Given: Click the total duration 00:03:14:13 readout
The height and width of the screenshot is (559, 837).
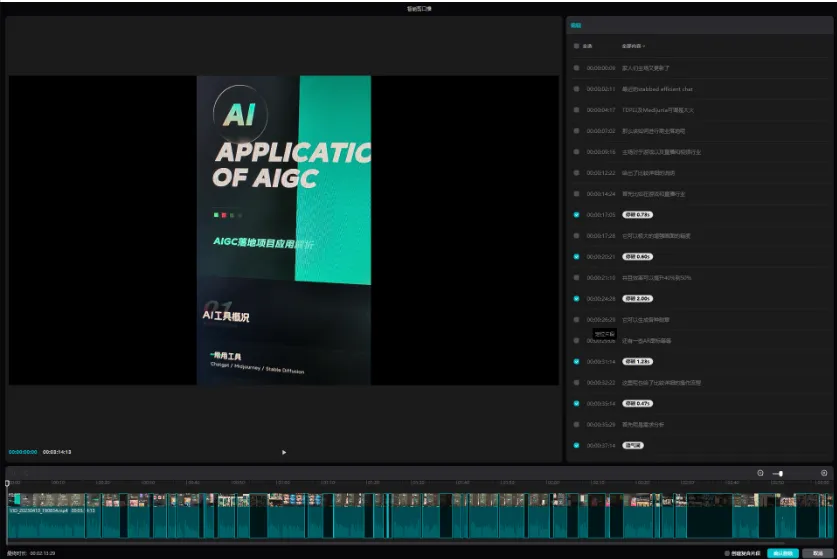Looking at the screenshot, I should [x=57, y=452].
